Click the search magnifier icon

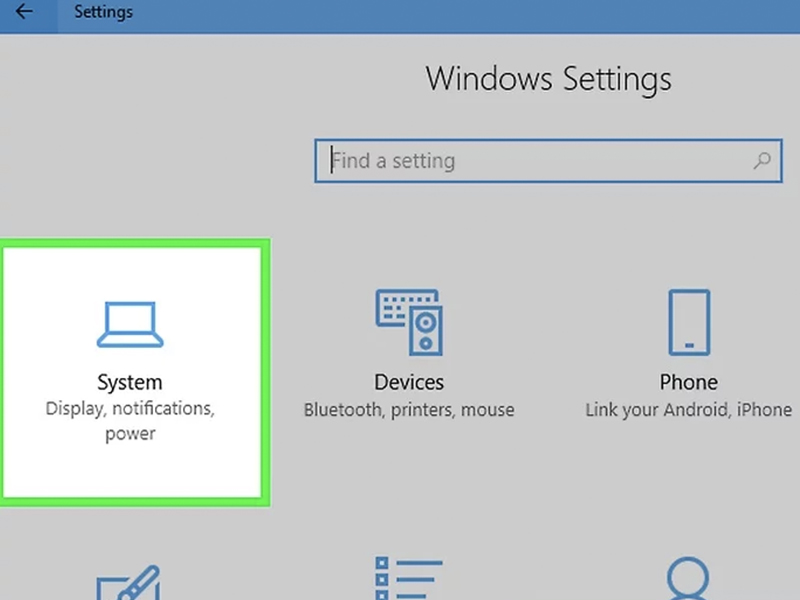tap(762, 161)
